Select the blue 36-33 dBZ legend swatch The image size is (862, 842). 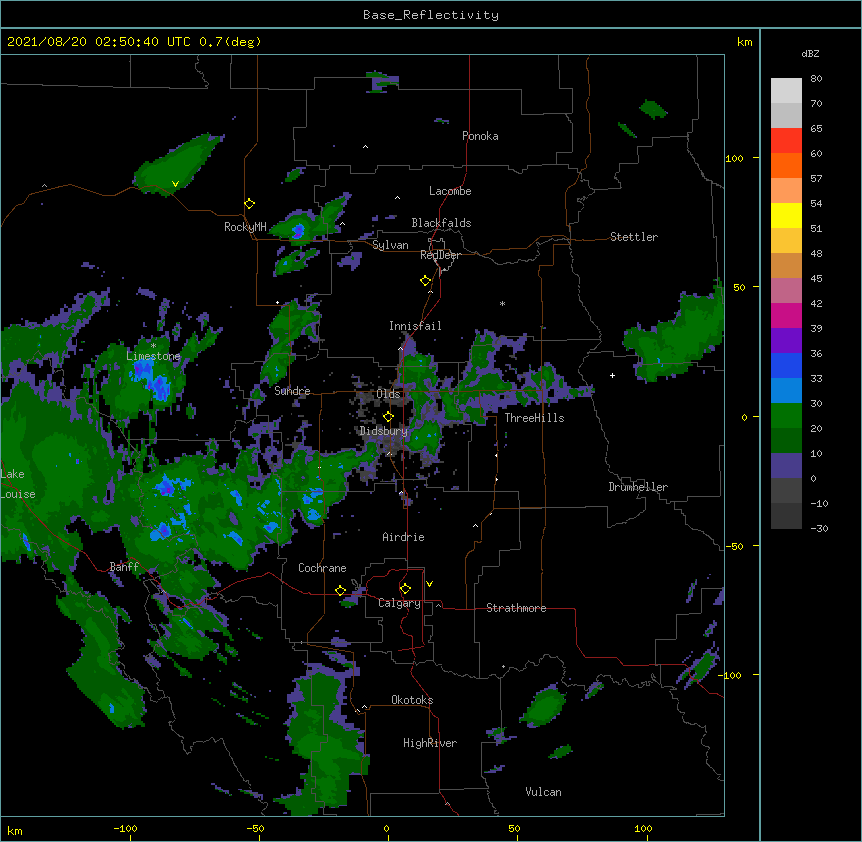[786, 365]
